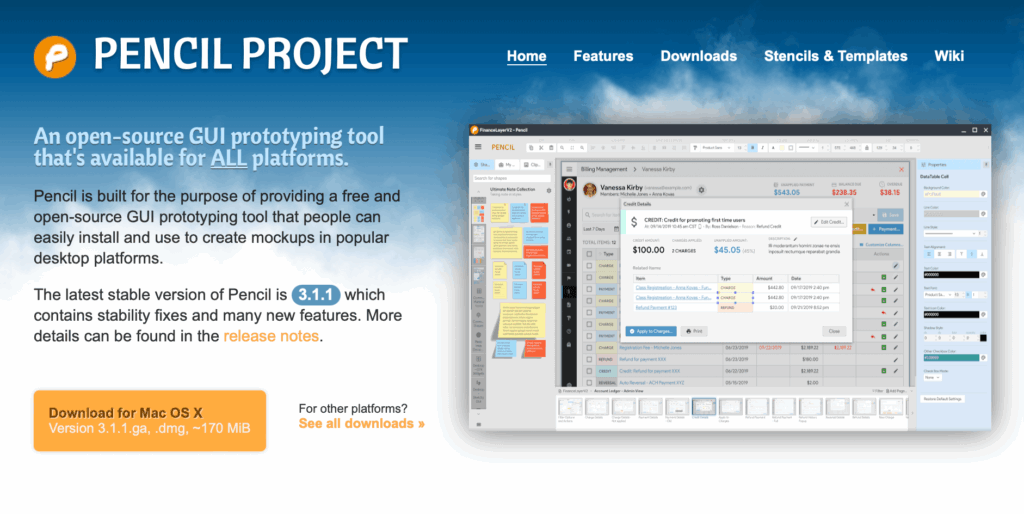Image resolution: width=1024 pixels, height=514 pixels.
Task: Select align text left in Text Alignment
Action: click(x=929, y=254)
